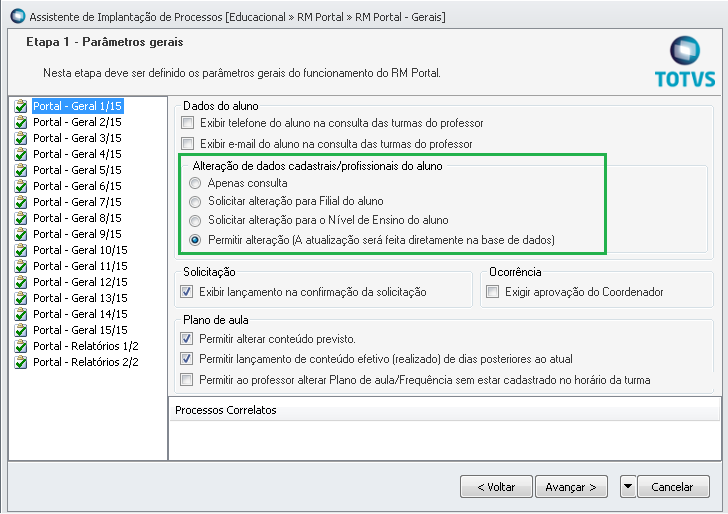Select the Apenas consulta radio option
Viewport: 728px width, 514px height.
[195, 183]
